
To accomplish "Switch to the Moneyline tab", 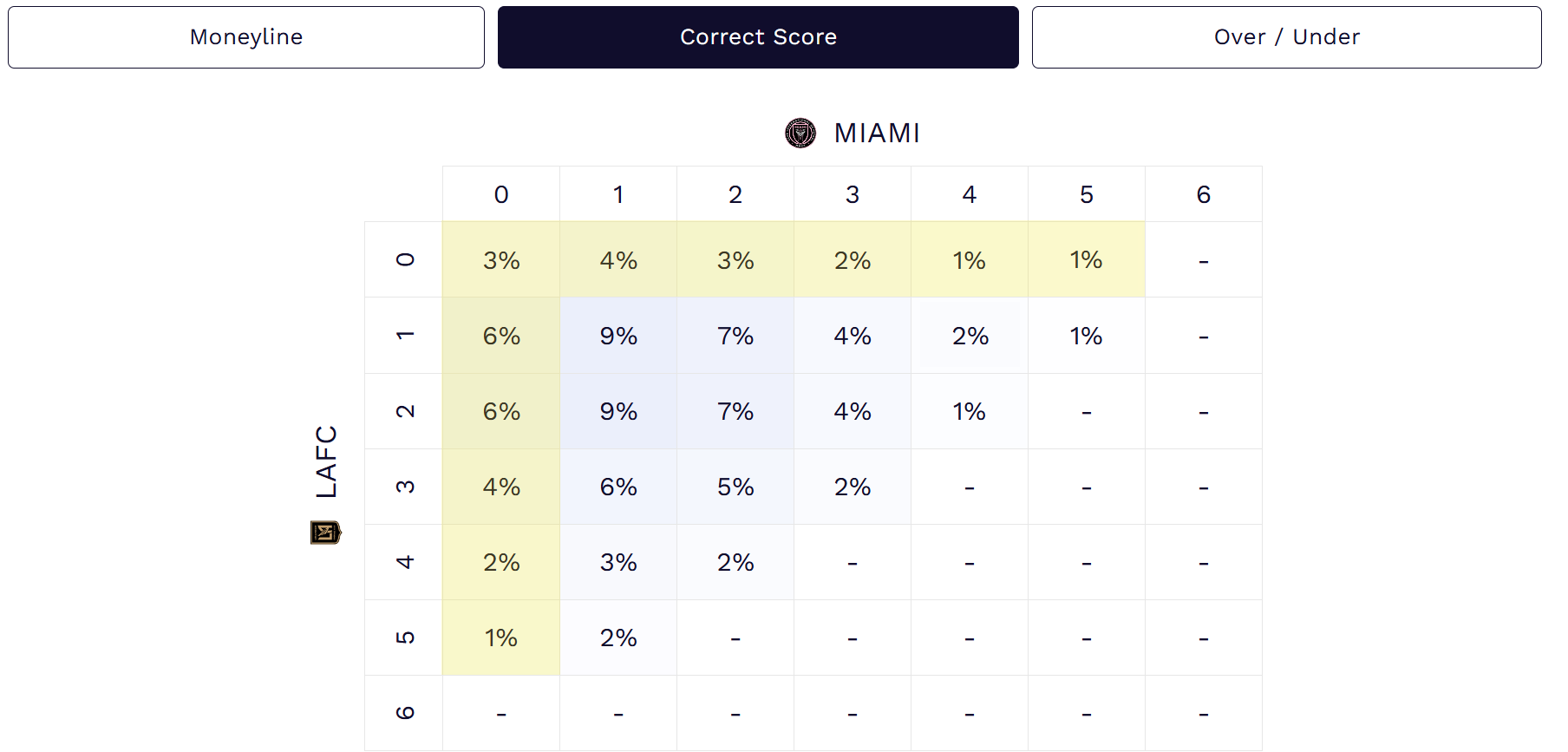I will point(246,36).
